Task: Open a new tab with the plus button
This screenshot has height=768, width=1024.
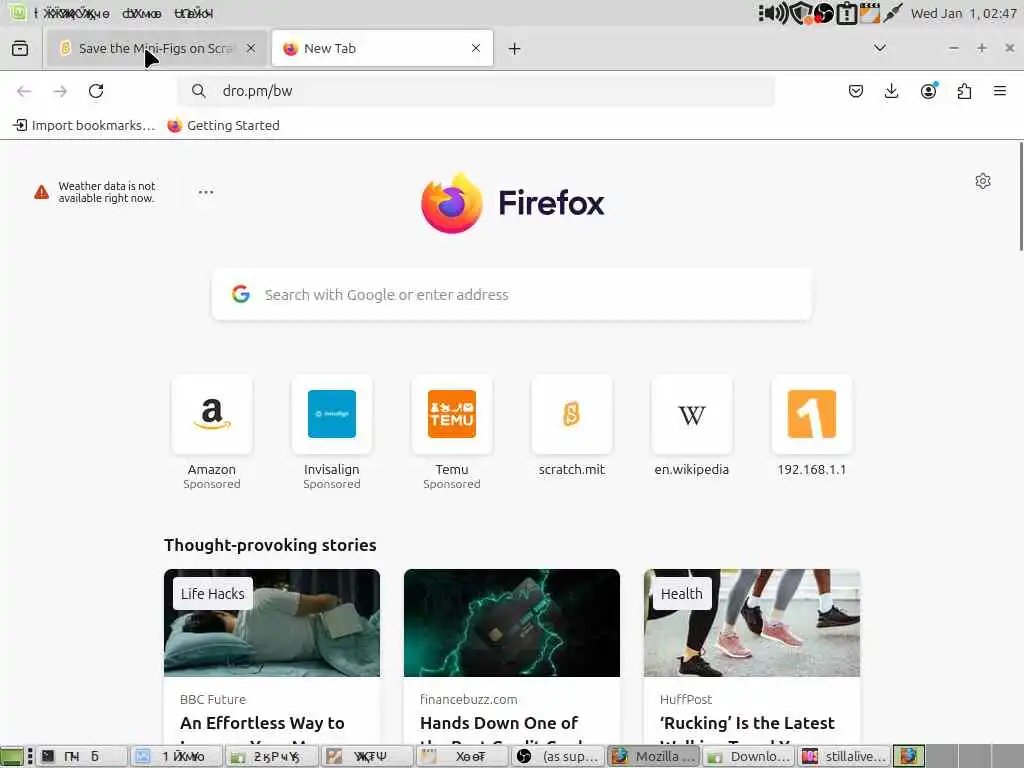Action: pyautogui.click(x=515, y=48)
